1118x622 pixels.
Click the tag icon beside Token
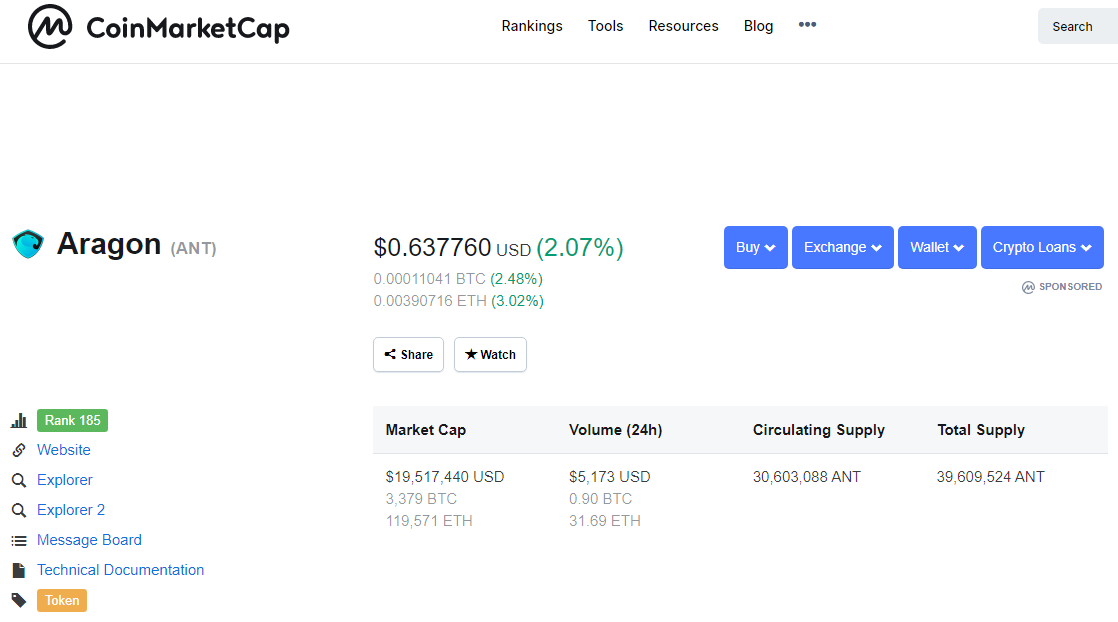[x=19, y=601]
